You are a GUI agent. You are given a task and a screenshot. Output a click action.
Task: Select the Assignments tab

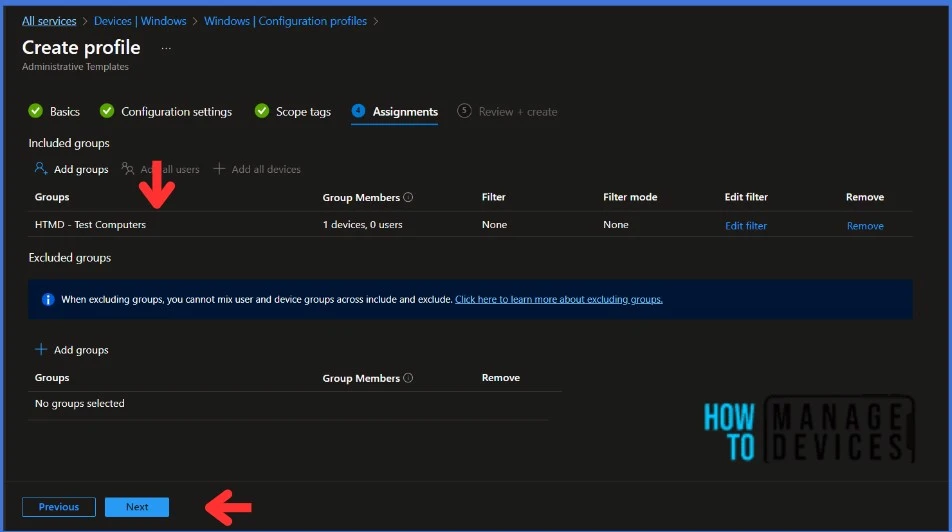pyautogui.click(x=405, y=112)
